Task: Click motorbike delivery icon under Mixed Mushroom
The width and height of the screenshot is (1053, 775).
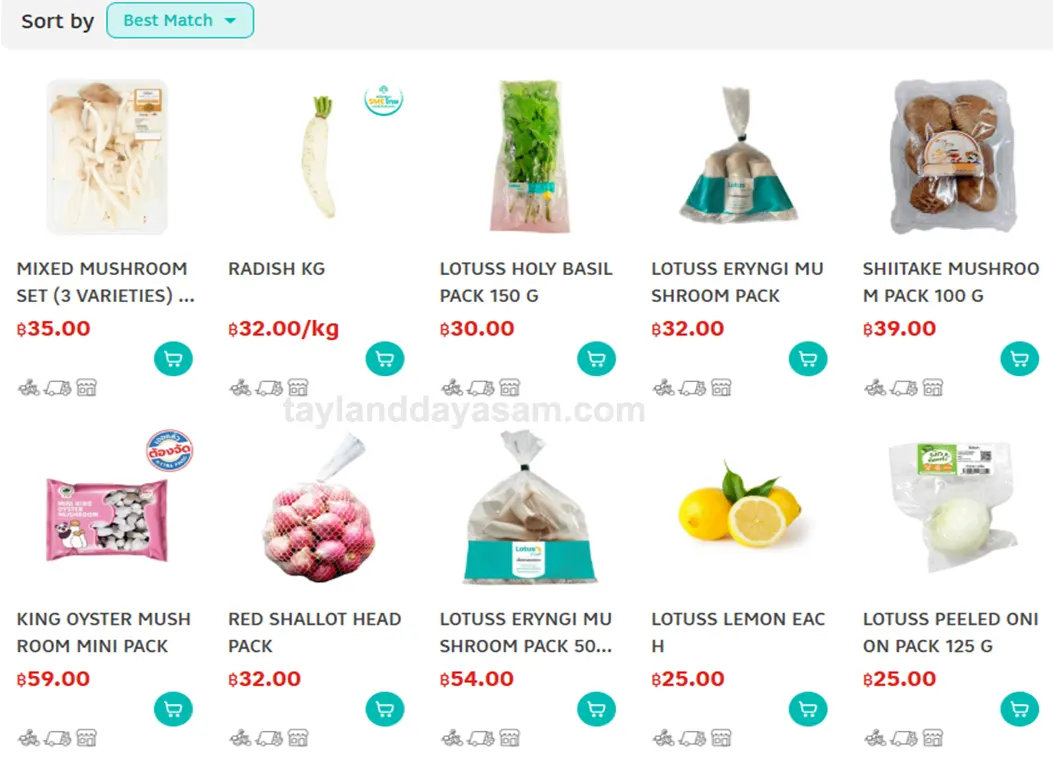Action: pos(29,388)
